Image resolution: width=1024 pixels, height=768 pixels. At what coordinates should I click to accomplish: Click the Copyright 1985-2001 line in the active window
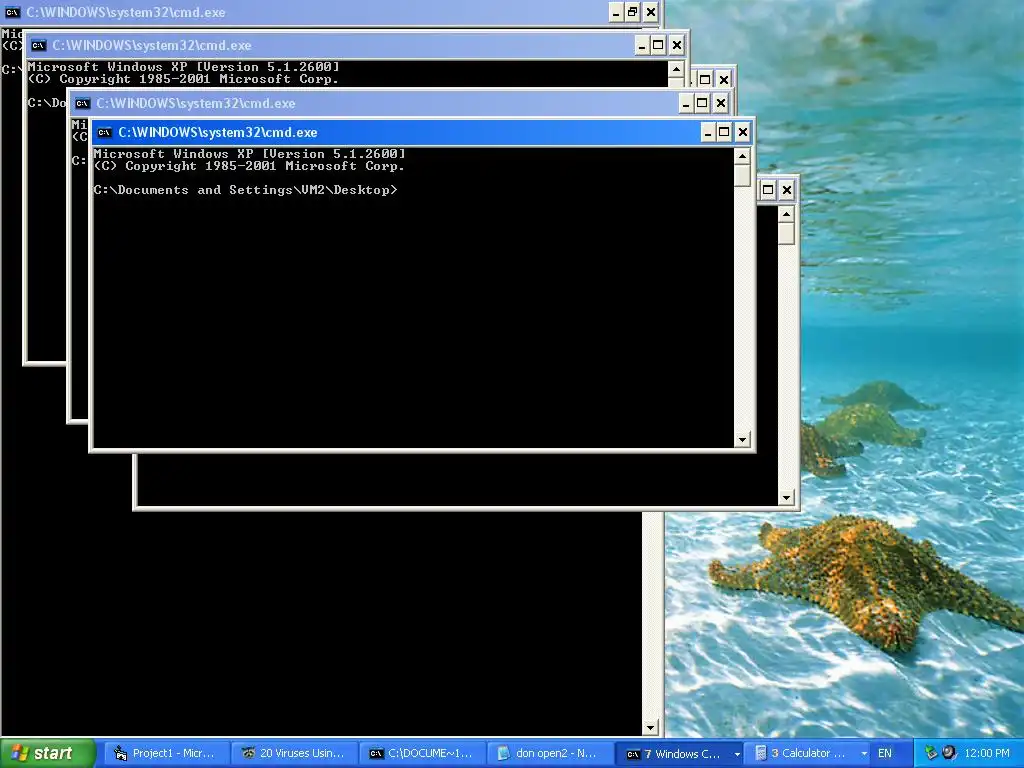tap(249, 166)
